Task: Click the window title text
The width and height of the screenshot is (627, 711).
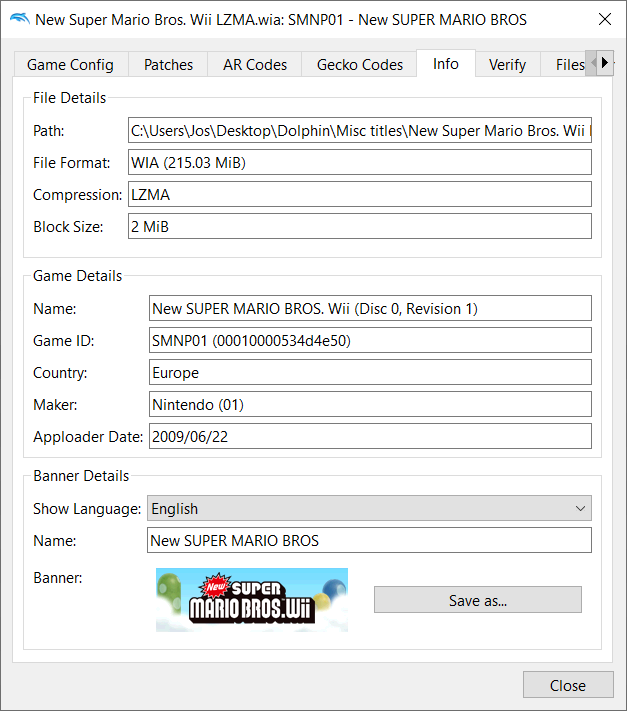Action: 281,19
